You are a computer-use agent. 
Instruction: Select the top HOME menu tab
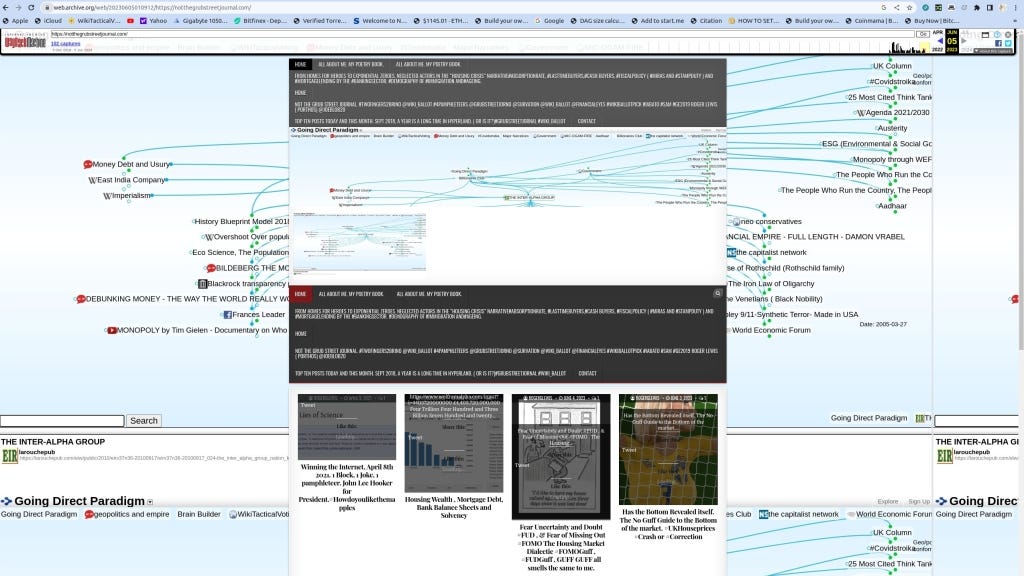300,64
